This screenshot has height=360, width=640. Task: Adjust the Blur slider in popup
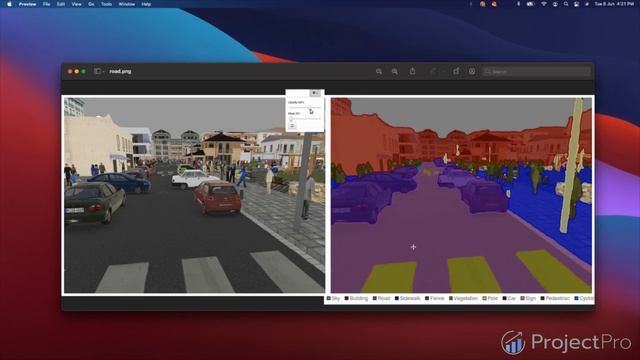click(x=304, y=118)
